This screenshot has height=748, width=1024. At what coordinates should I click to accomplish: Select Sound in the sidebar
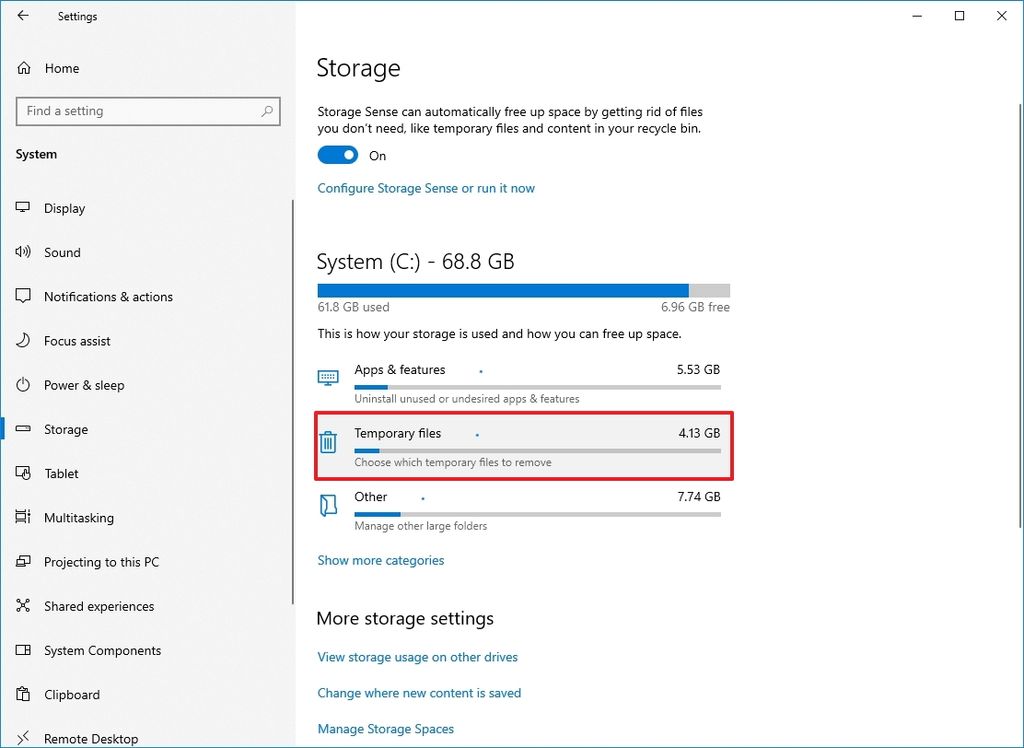62,252
